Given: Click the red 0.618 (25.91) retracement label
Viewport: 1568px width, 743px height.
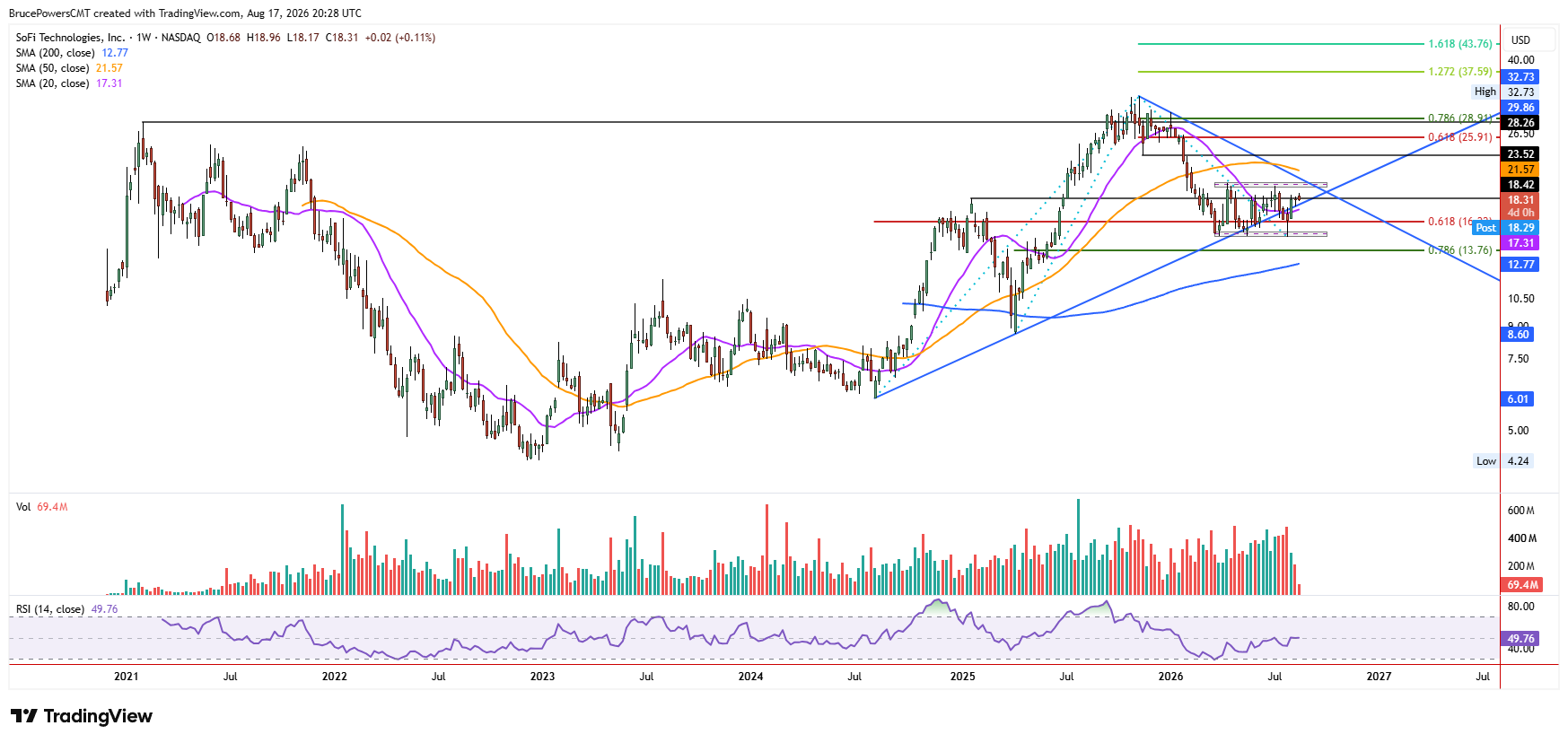Looking at the screenshot, I should pyautogui.click(x=1460, y=137).
